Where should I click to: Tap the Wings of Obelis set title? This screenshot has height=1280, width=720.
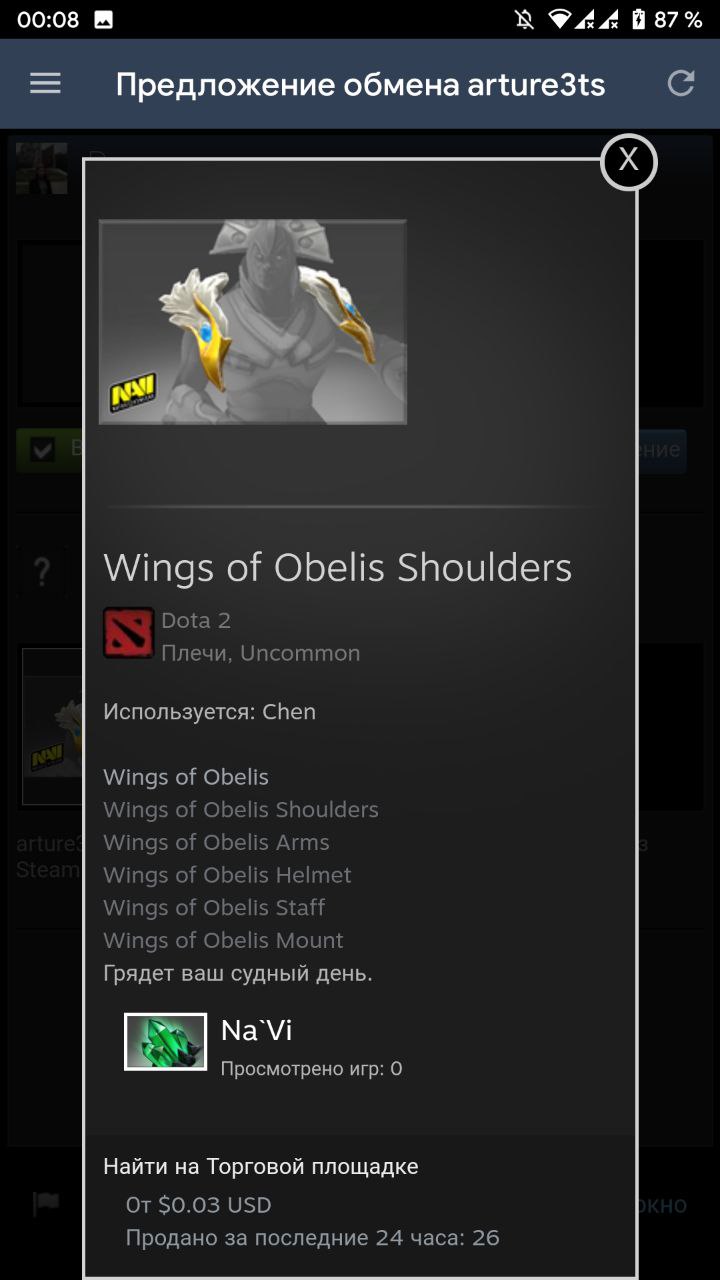pyautogui.click(x=186, y=777)
